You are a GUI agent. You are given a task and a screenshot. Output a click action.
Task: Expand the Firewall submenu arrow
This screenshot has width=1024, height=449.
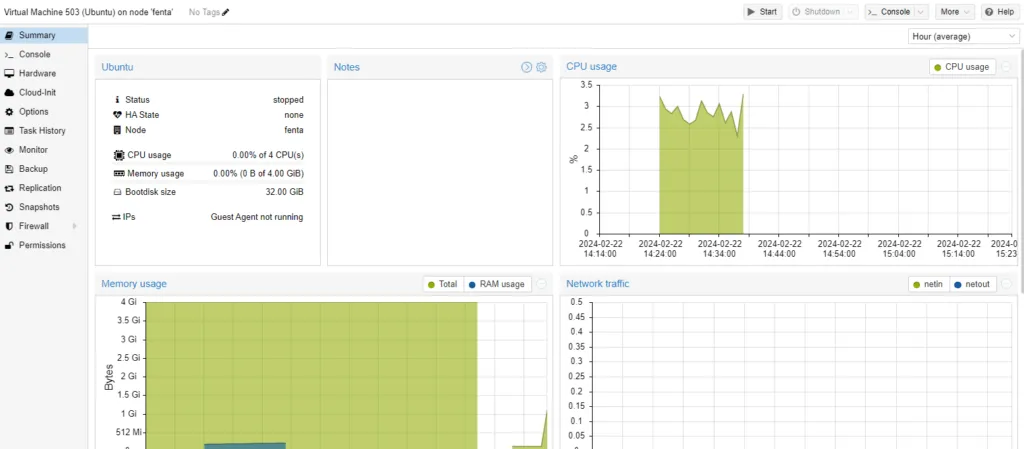point(74,226)
